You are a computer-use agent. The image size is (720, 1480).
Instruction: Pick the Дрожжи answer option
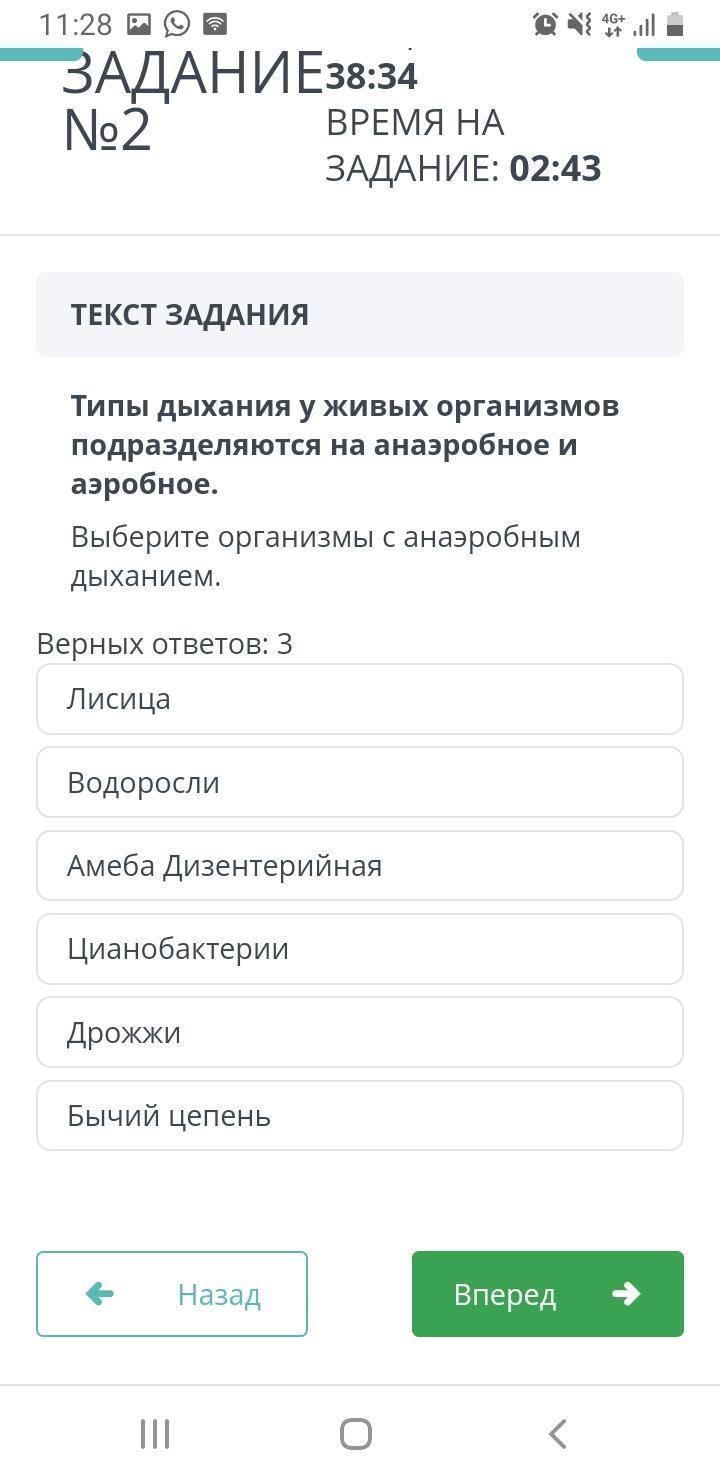click(360, 1032)
